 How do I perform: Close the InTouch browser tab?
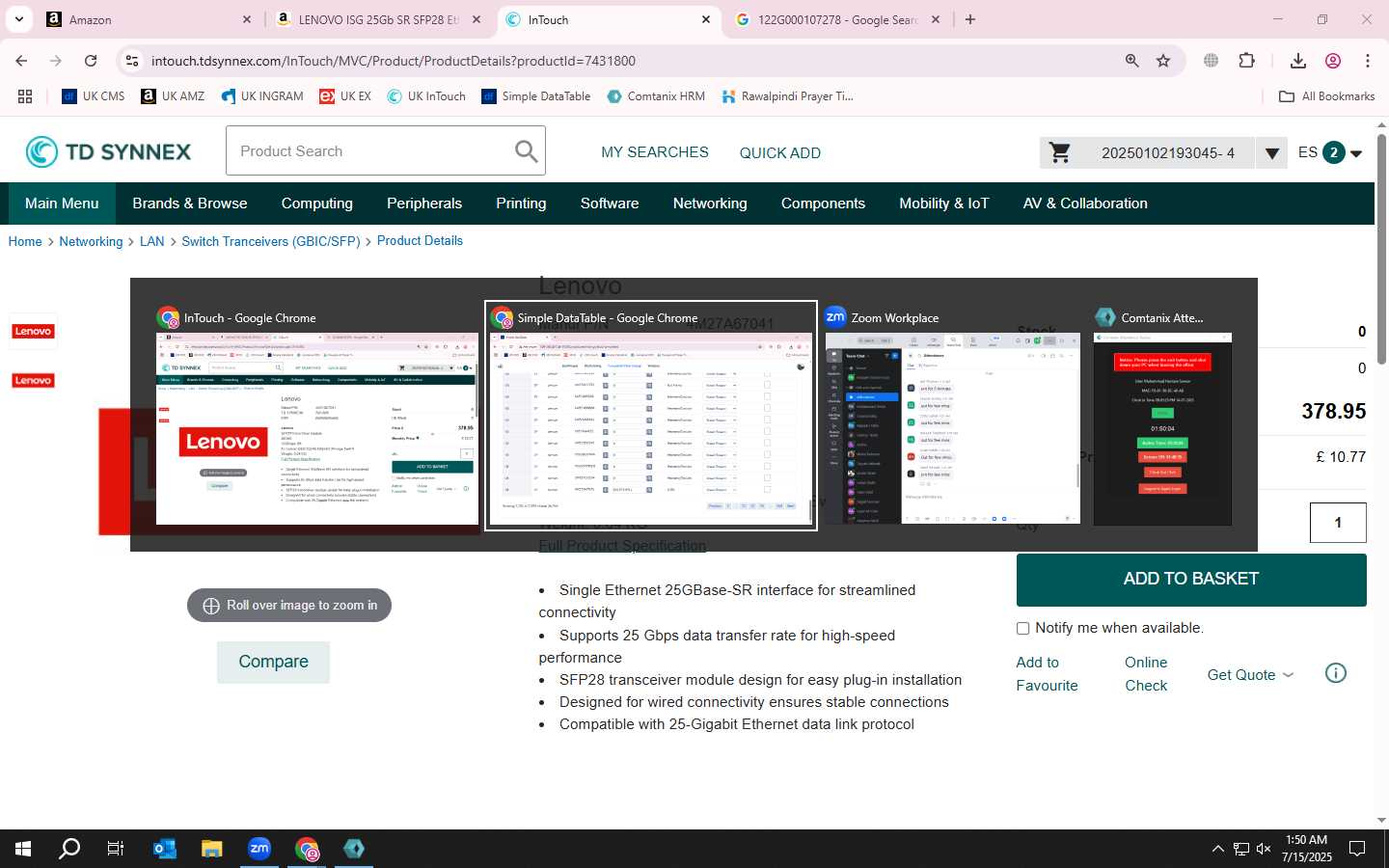[706, 19]
